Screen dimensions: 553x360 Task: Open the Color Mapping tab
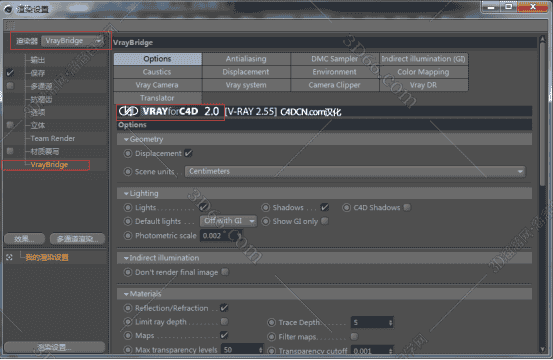424,72
